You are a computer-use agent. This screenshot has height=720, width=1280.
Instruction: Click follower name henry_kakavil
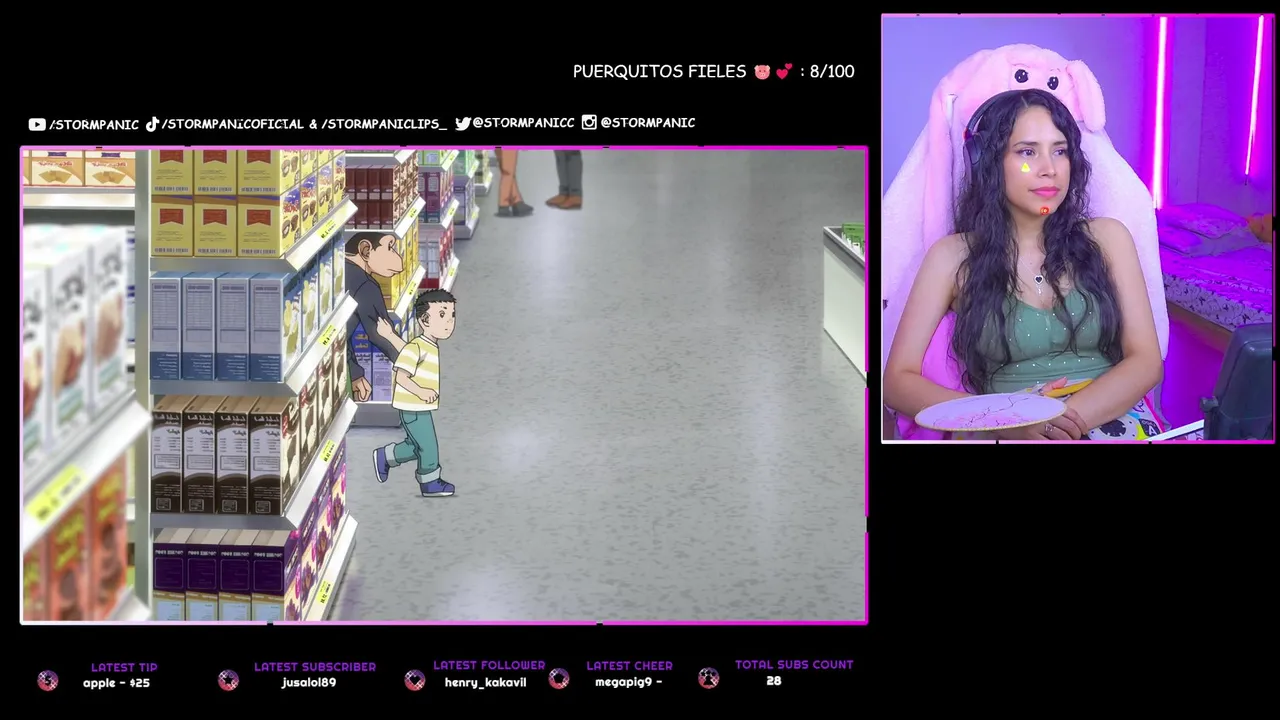click(485, 682)
